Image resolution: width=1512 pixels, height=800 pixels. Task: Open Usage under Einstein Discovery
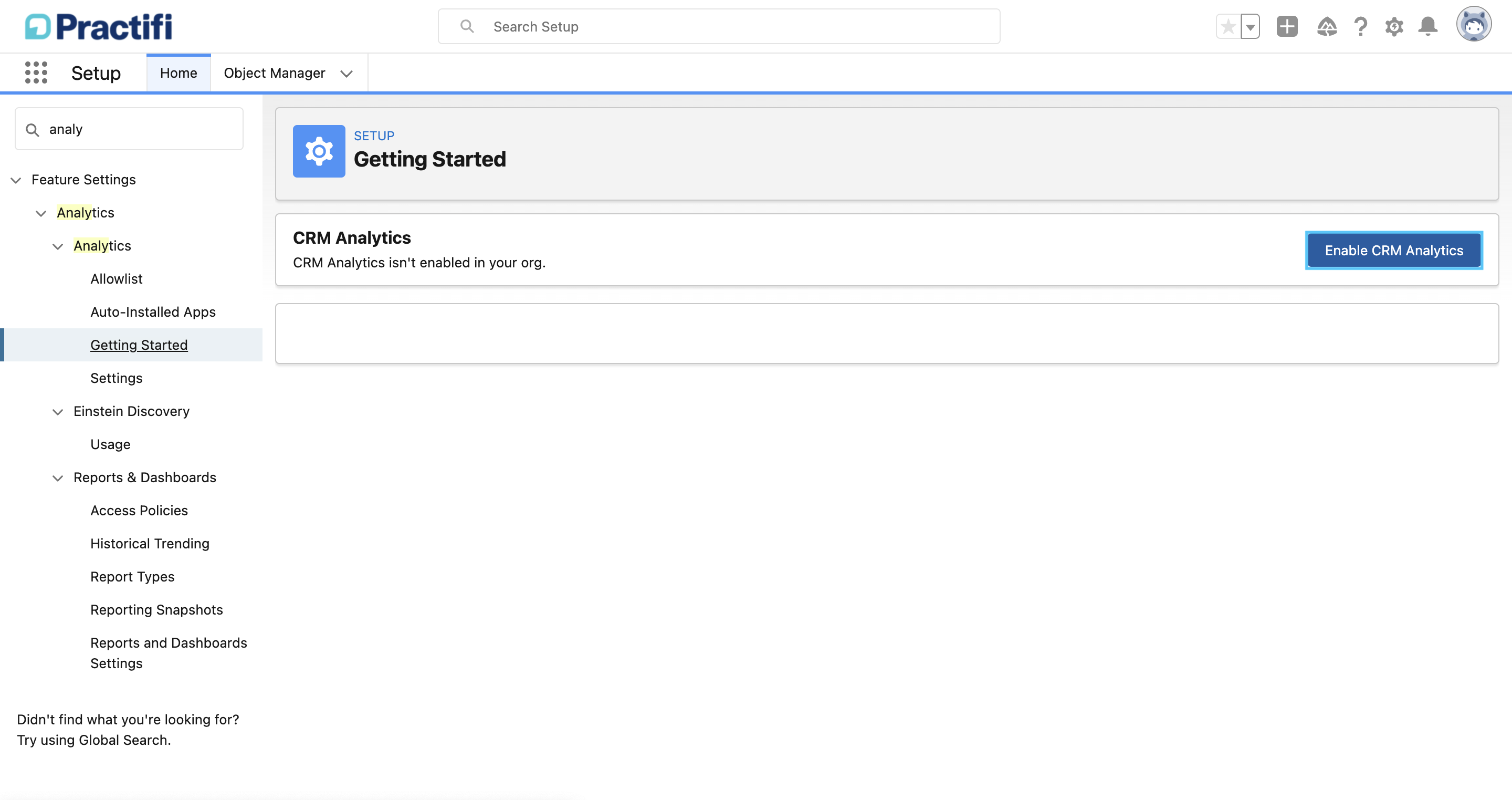(x=110, y=444)
